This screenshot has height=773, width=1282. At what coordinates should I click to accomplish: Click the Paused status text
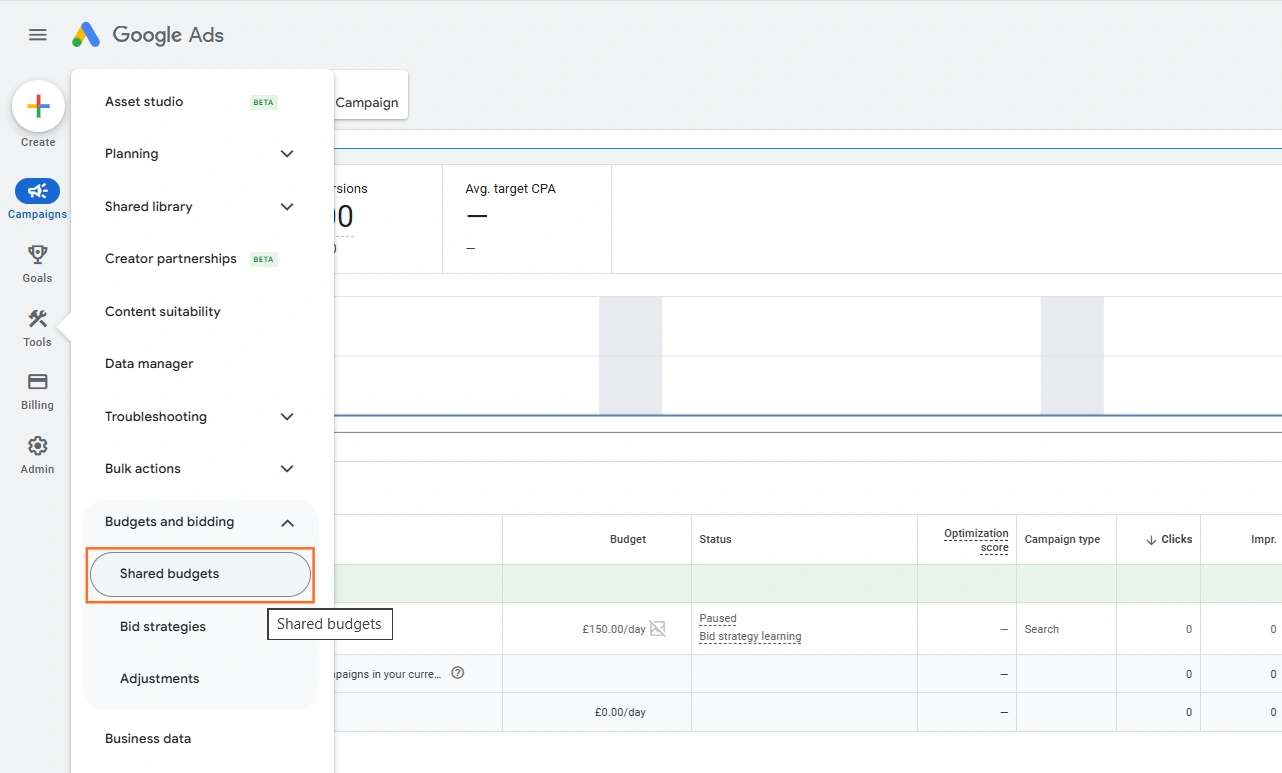[718, 619]
